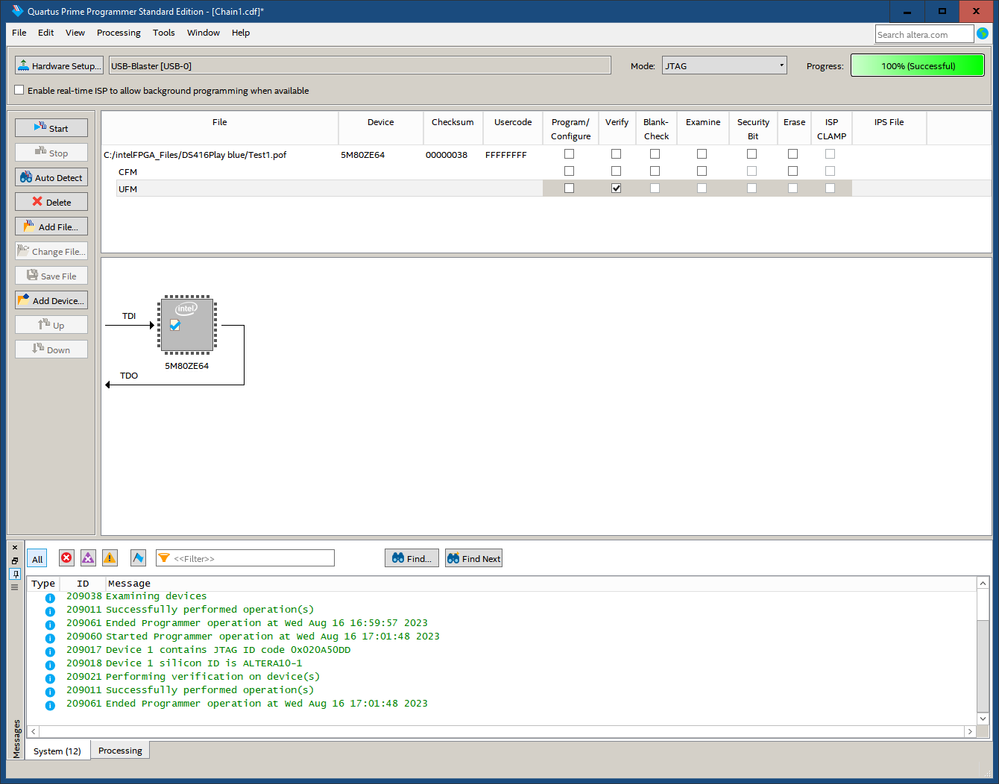
Task: Click the Hardware Setup button
Action: coord(59,66)
